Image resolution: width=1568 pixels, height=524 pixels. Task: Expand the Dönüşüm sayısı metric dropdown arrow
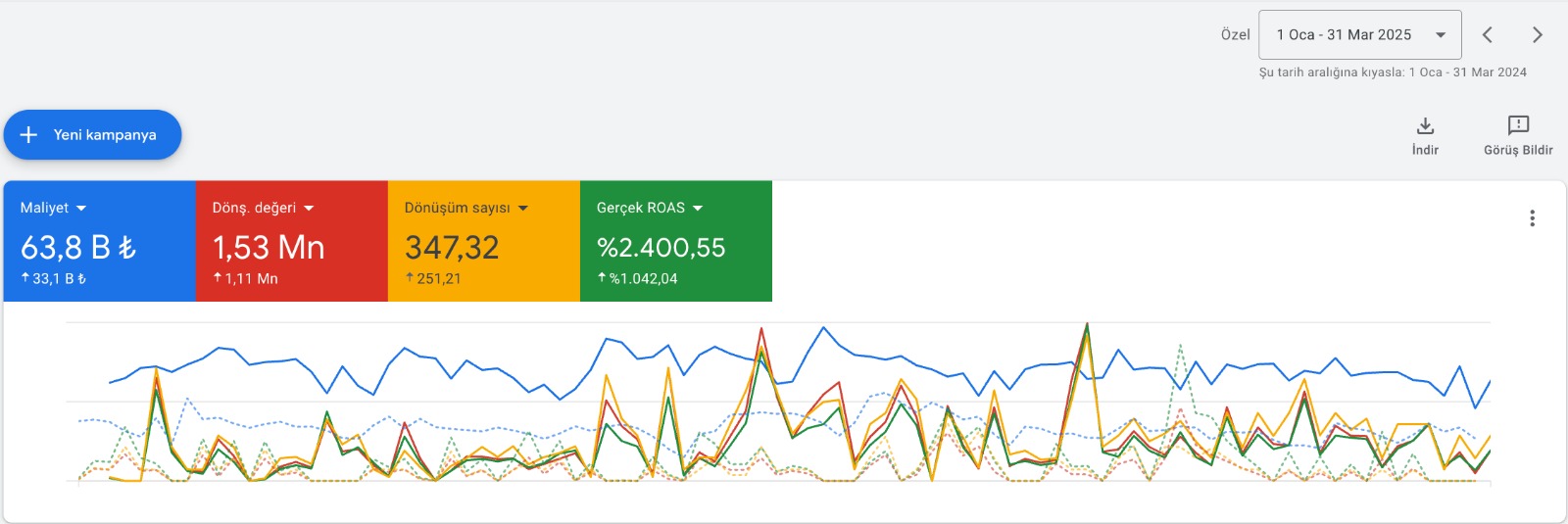[523, 209]
